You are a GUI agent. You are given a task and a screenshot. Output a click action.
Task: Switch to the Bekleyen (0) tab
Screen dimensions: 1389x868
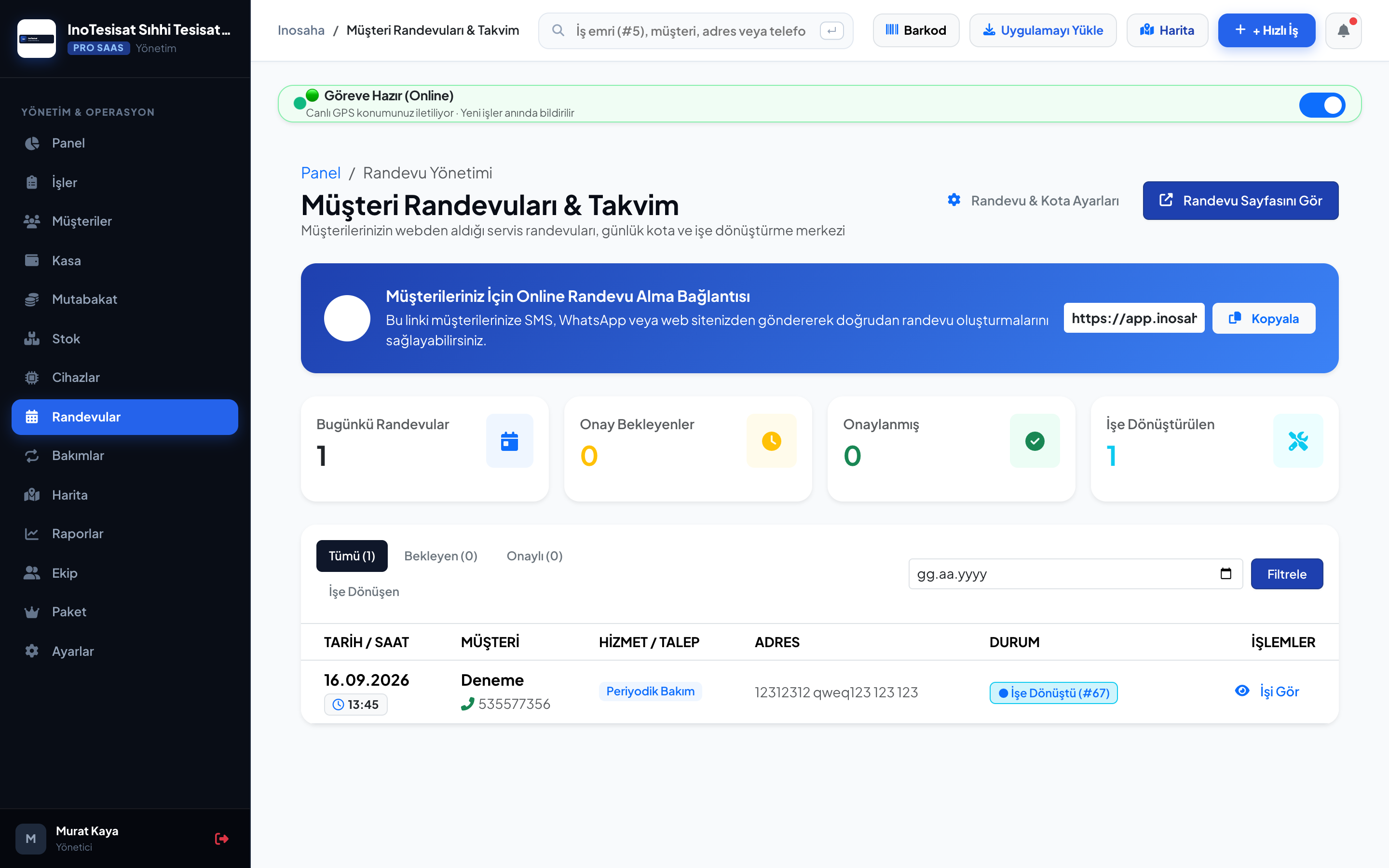click(440, 556)
